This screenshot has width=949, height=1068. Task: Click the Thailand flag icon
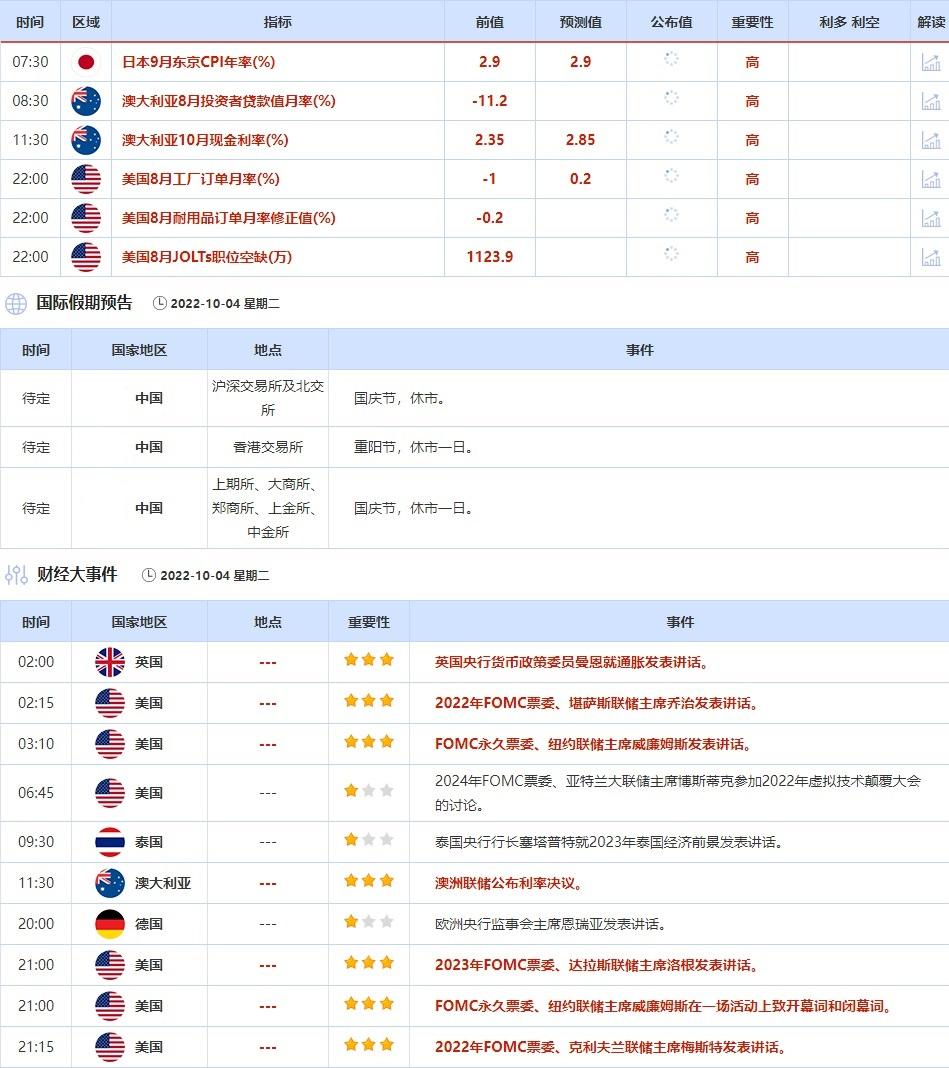pos(110,842)
